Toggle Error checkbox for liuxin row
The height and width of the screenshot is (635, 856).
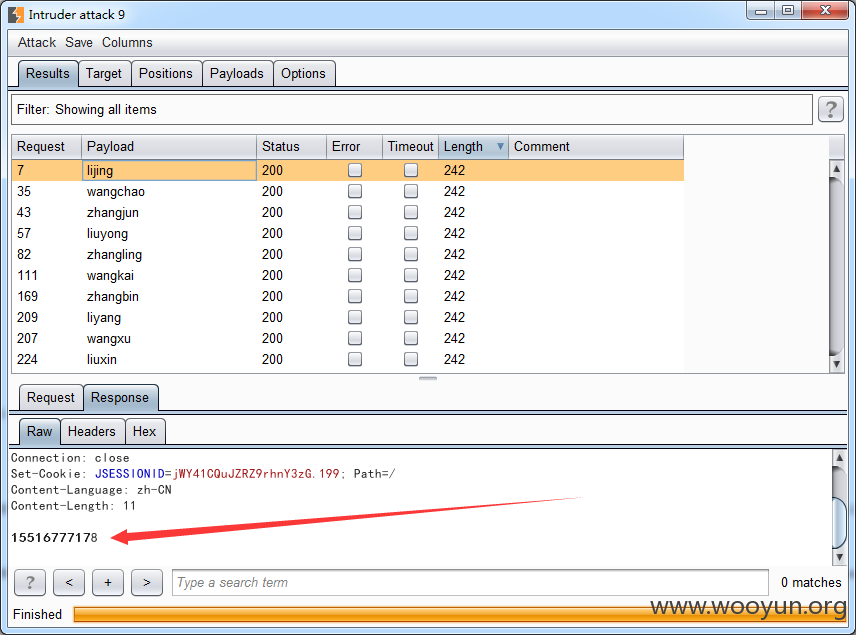tap(355, 359)
